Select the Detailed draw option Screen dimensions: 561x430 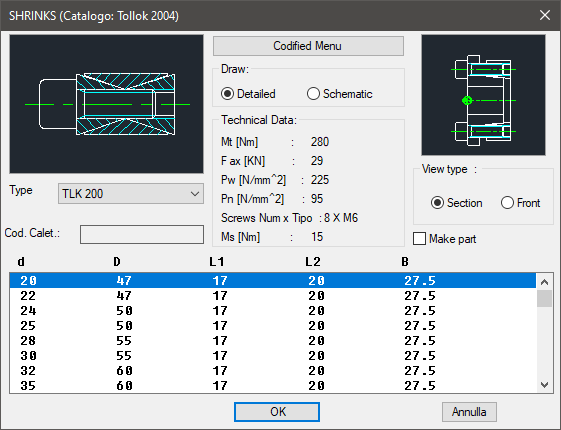click(248, 94)
